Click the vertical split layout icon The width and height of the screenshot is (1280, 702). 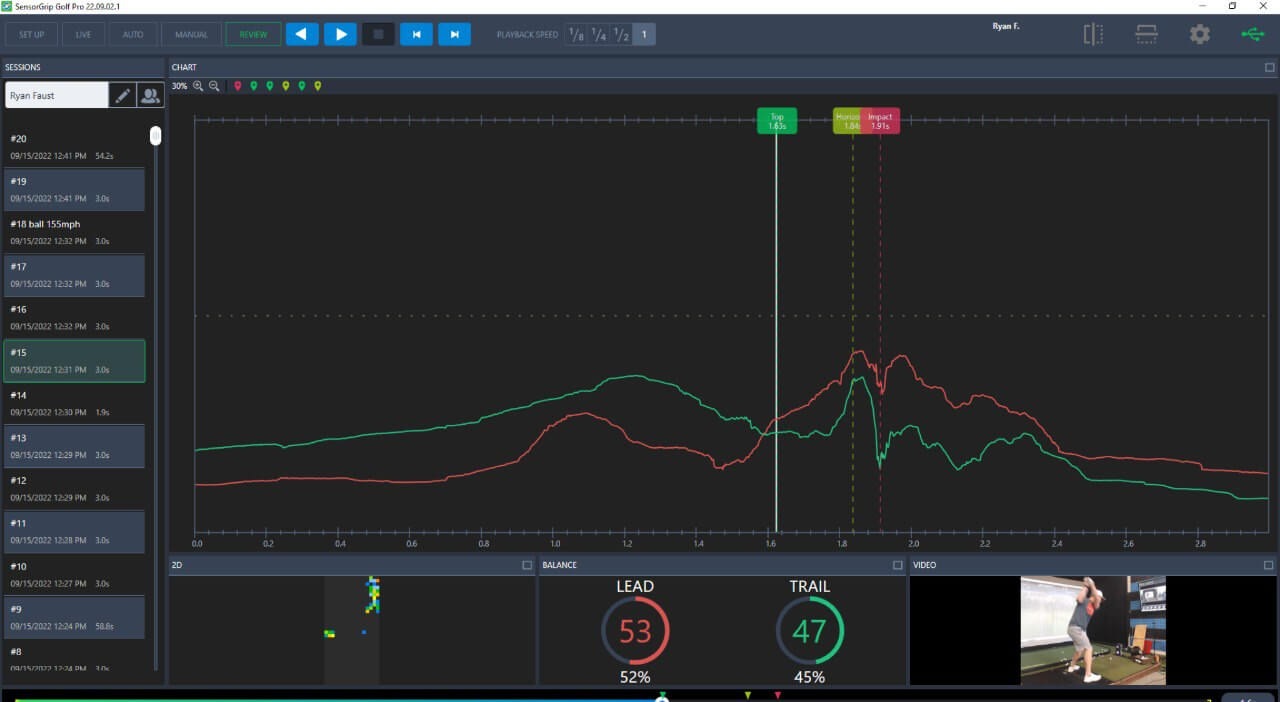(x=1093, y=34)
